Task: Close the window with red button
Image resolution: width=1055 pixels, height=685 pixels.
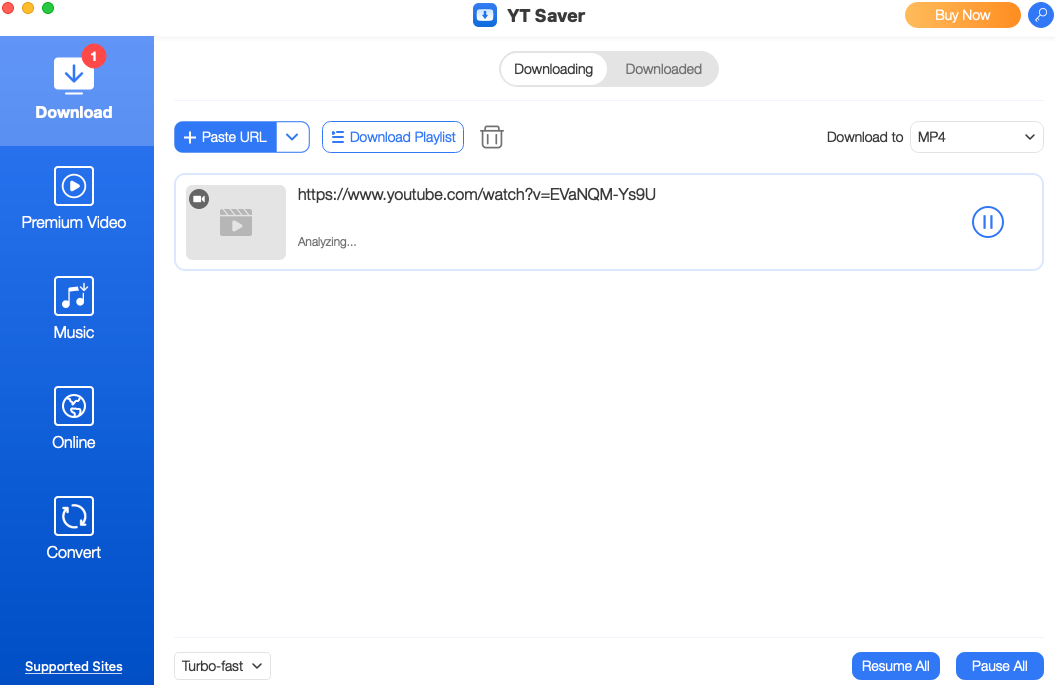Action: tap(8, 8)
